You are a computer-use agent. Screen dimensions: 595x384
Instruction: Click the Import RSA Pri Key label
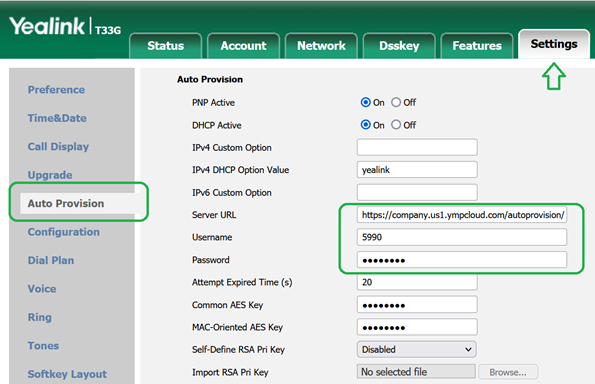(230, 373)
